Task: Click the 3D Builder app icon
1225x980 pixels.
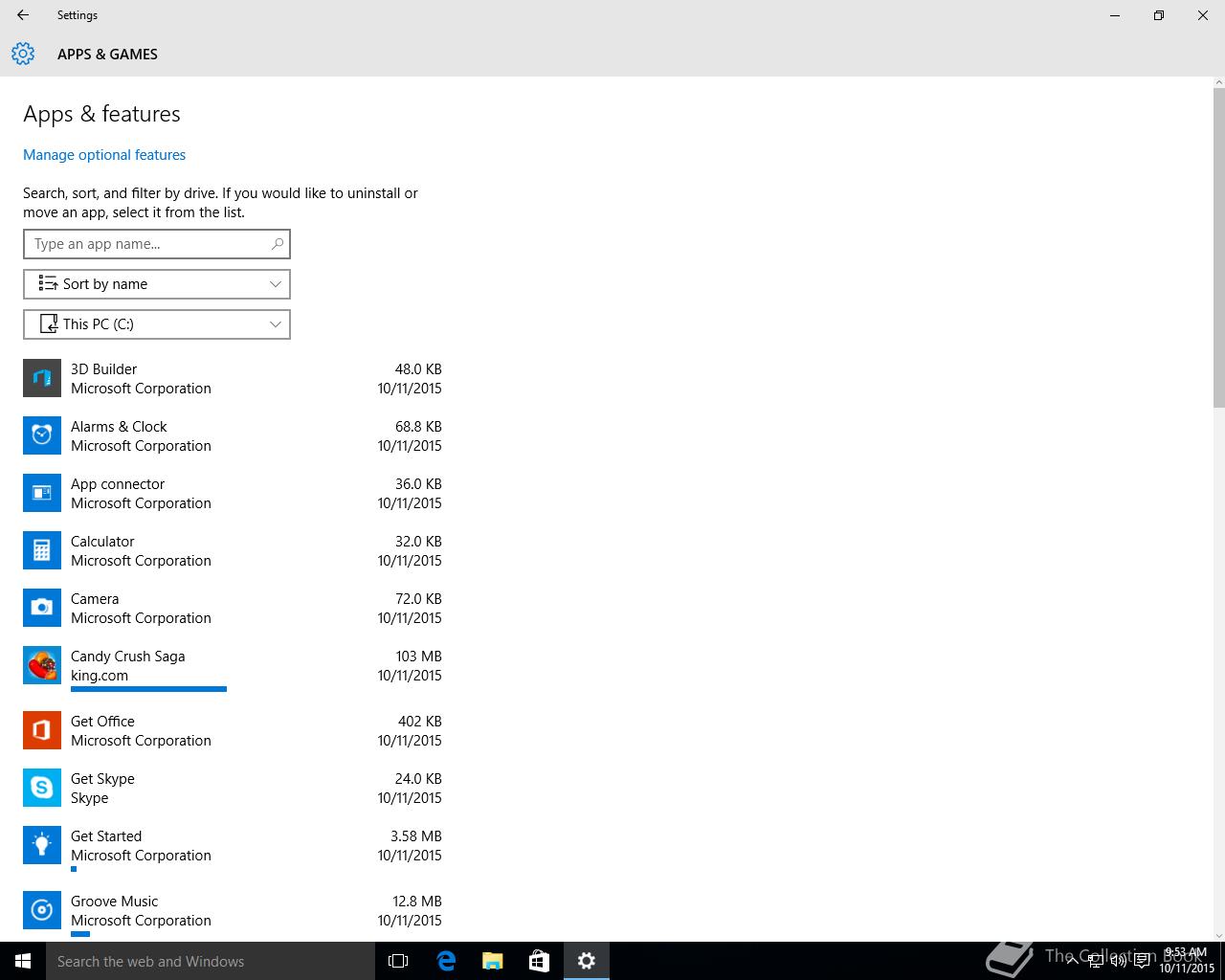Action: pos(42,378)
